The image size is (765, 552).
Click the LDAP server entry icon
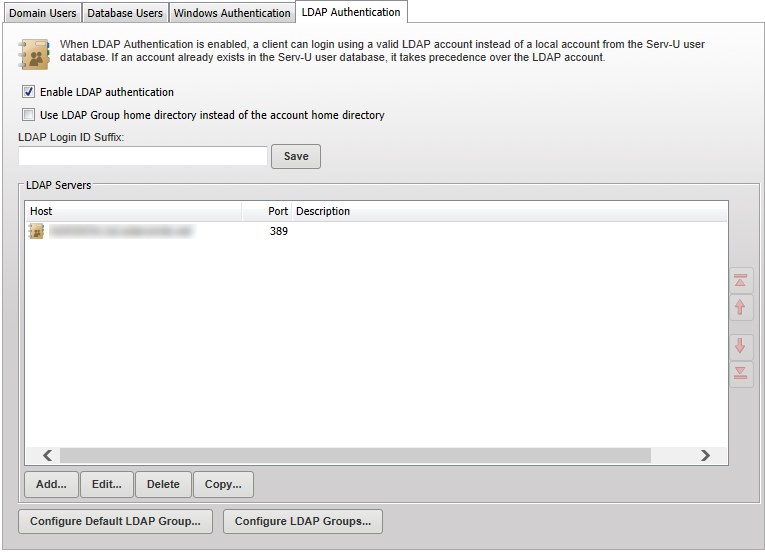point(37,231)
